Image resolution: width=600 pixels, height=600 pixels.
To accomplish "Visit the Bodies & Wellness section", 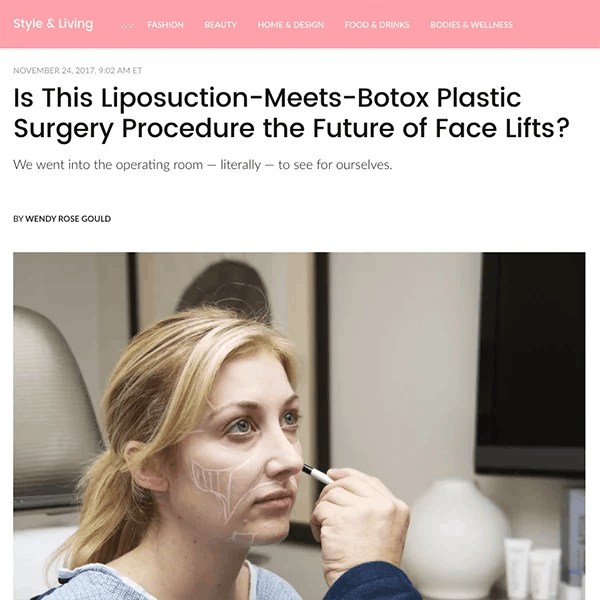I will coord(471,25).
